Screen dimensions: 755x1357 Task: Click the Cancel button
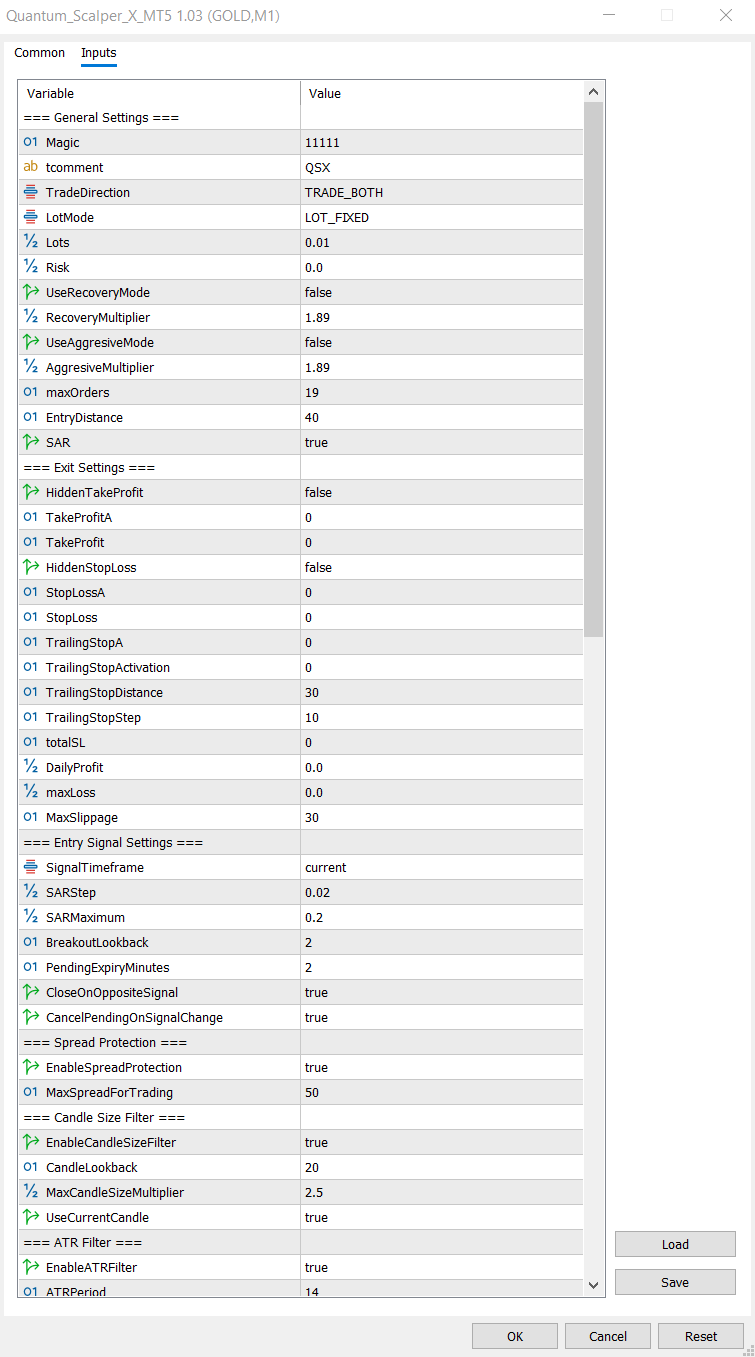point(608,1336)
